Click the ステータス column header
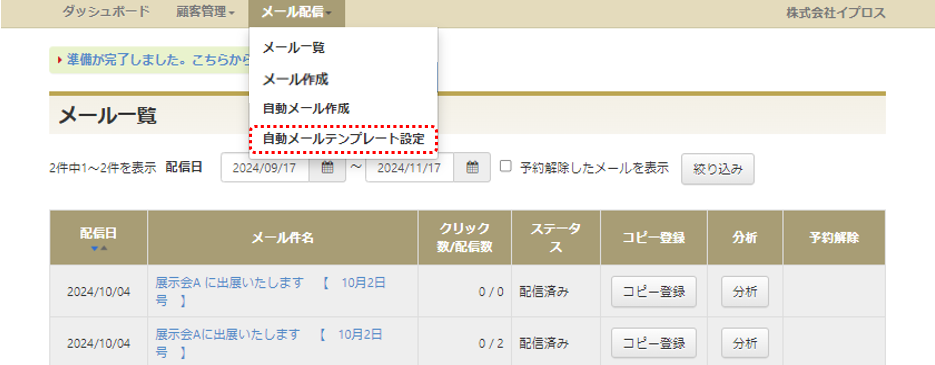The width and height of the screenshot is (935, 365). point(556,237)
